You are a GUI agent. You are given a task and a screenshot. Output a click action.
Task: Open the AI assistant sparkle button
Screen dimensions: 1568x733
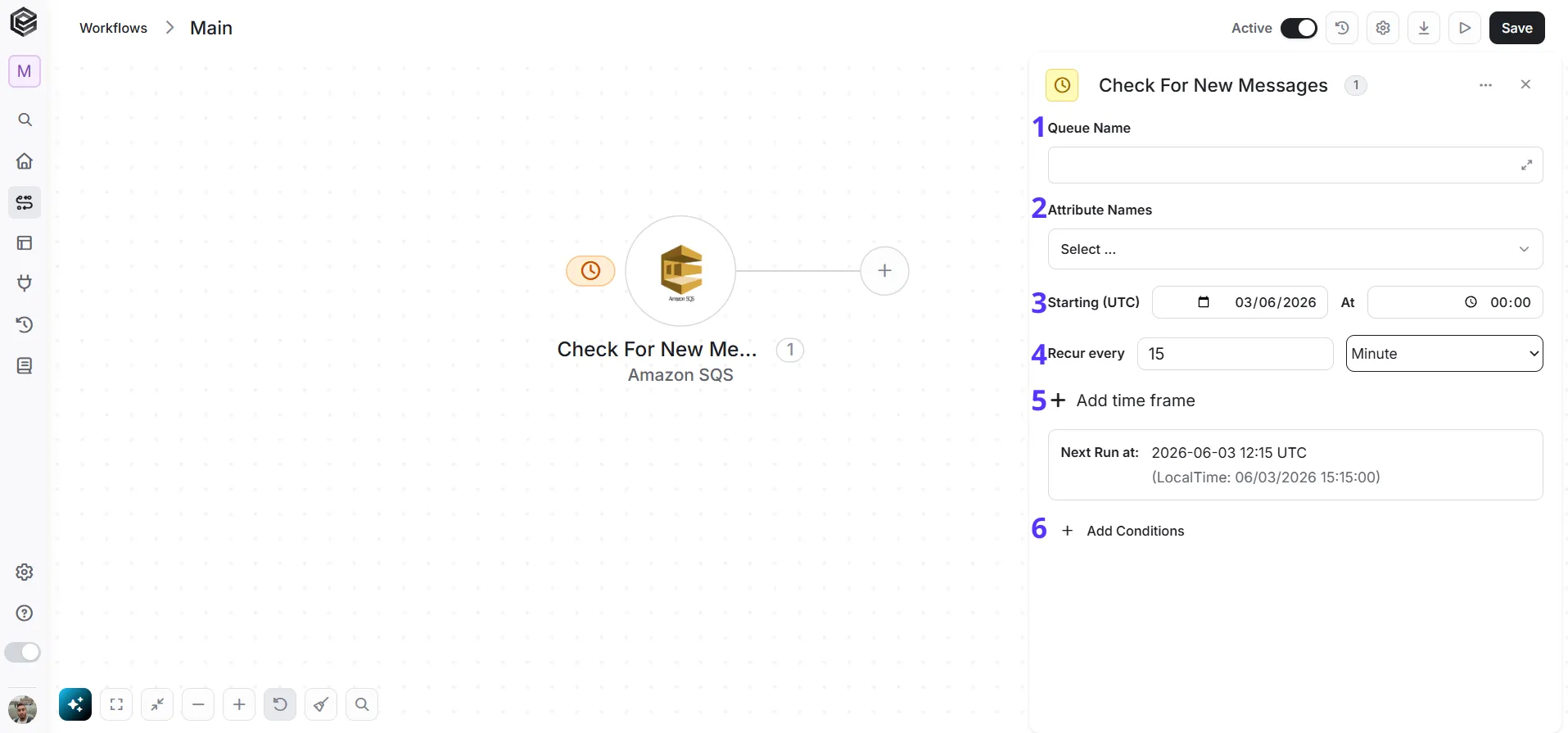75,704
